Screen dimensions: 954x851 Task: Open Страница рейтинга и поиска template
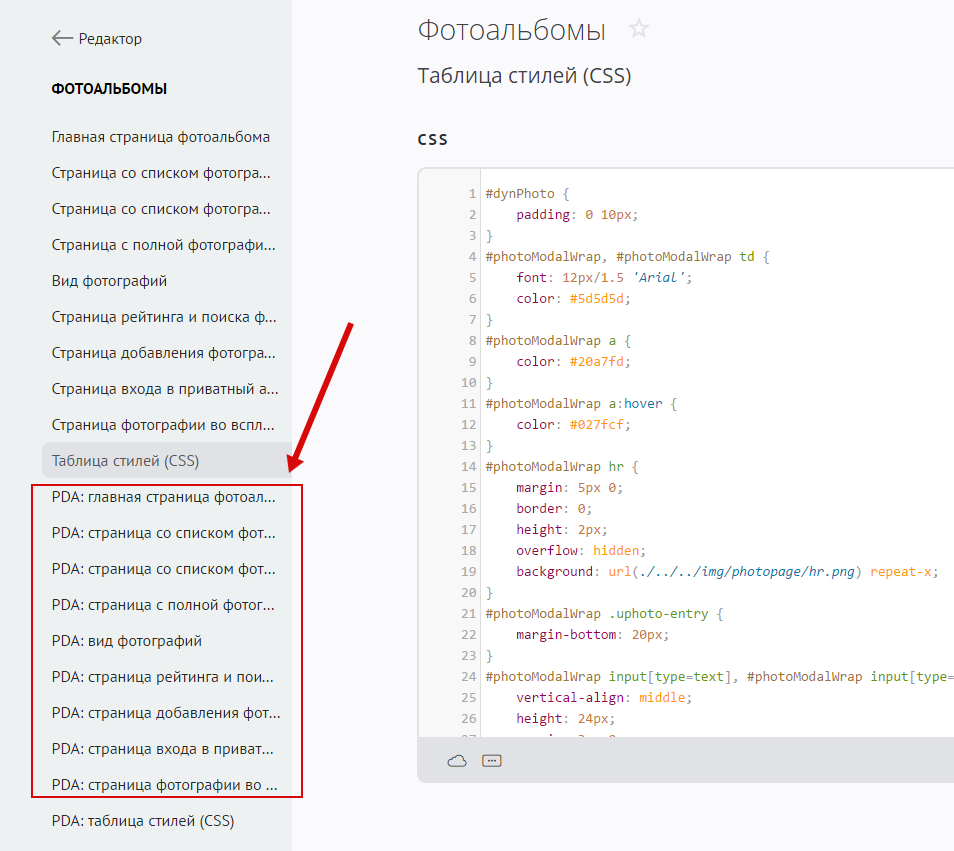click(x=164, y=317)
